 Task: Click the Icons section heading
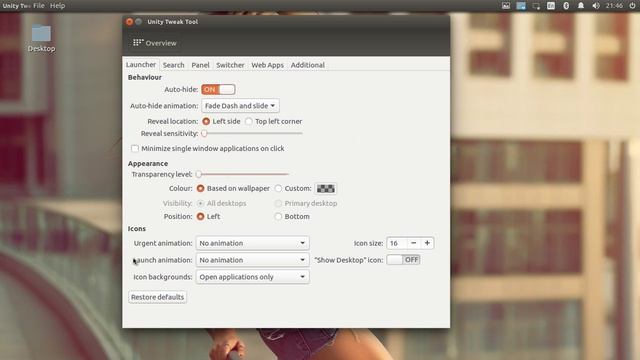coord(137,229)
